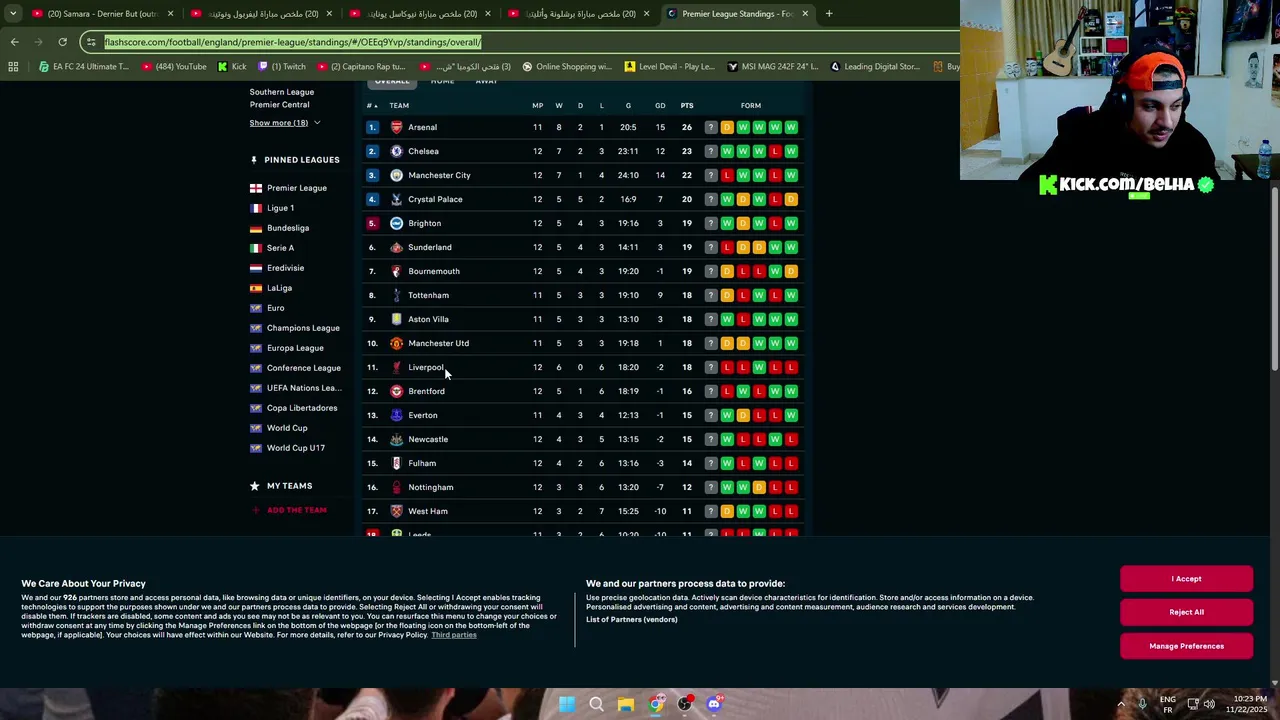The height and width of the screenshot is (720, 1280).
Task: Open the Liverpool team page
Action: [425, 367]
